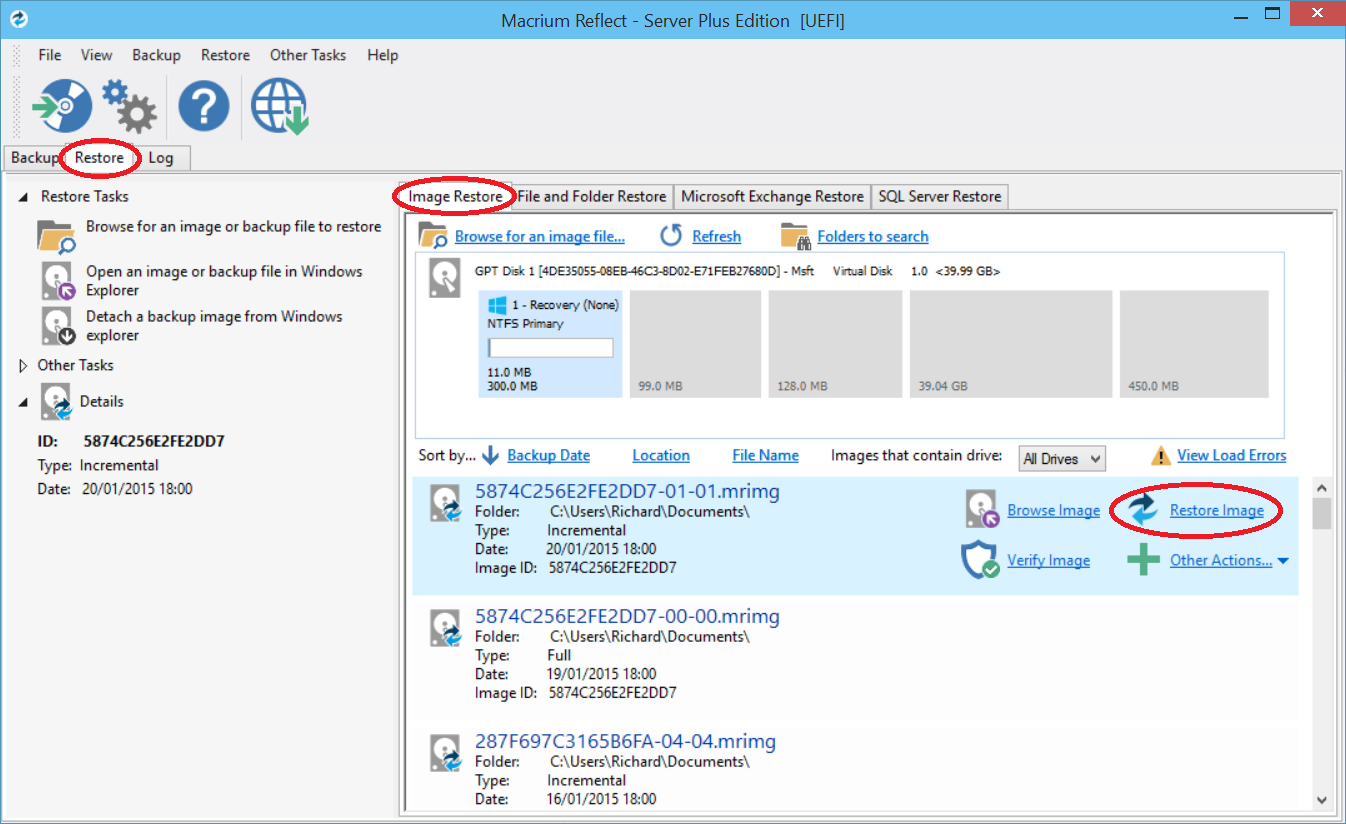Click the rescue media disc toolbar icon
The height and width of the screenshot is (824, 1346).
pos(62,106)
